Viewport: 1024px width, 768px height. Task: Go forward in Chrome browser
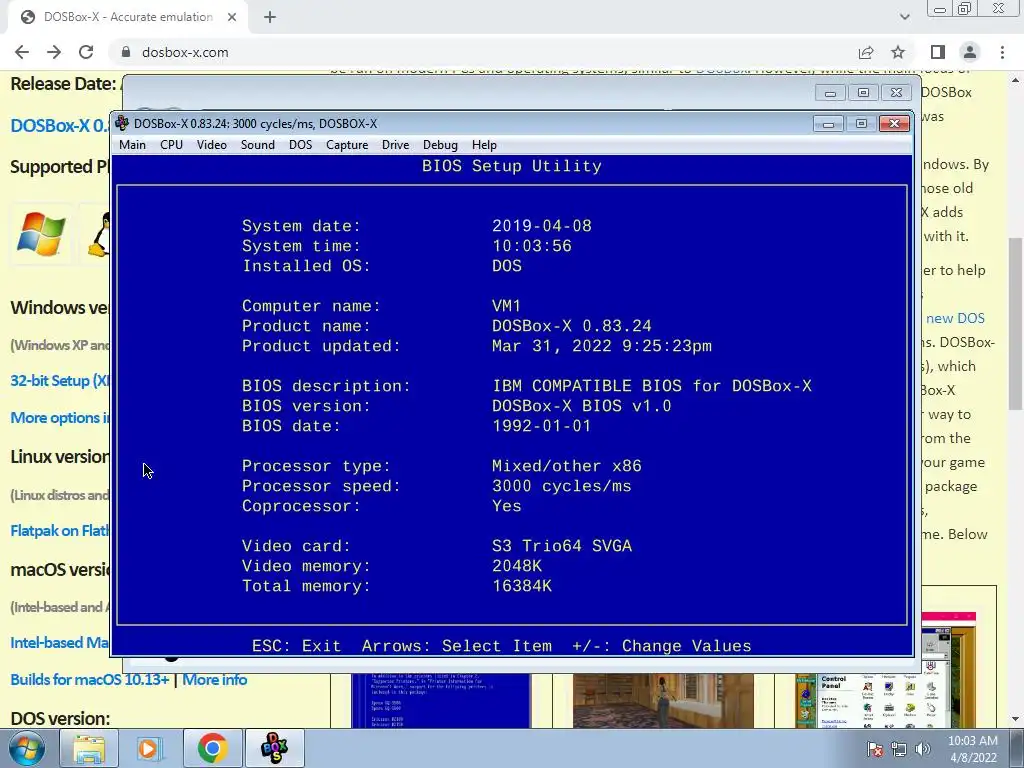coord(54,52)
